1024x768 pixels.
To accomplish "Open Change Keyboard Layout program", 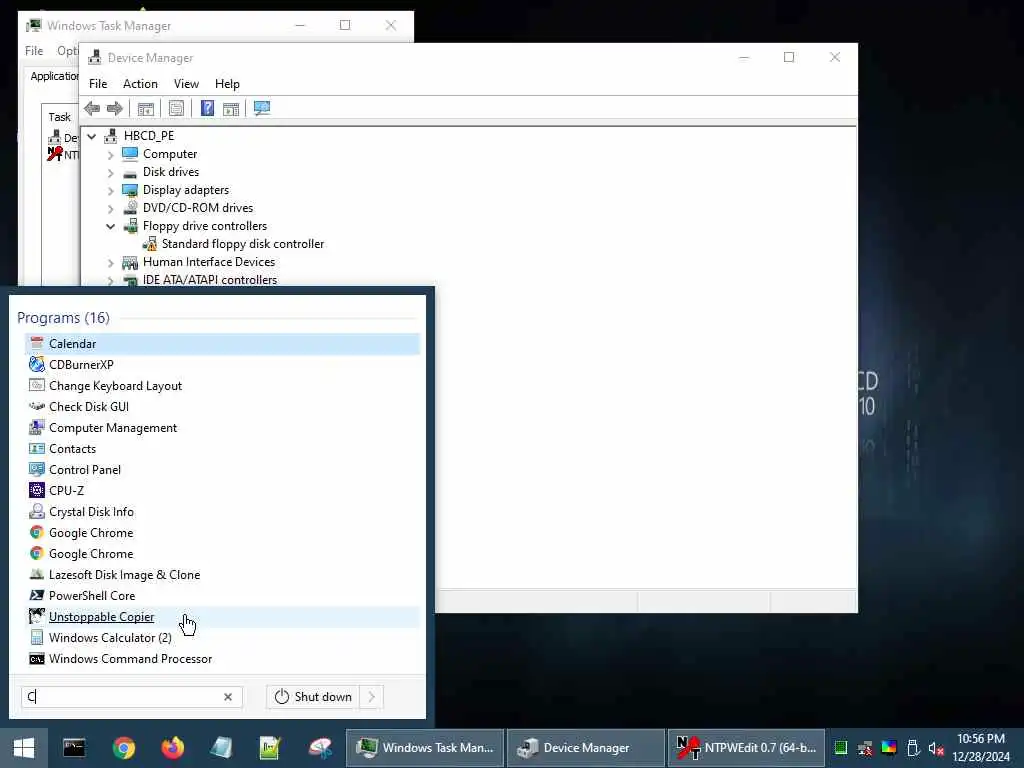I will click(x=222, y=385).
